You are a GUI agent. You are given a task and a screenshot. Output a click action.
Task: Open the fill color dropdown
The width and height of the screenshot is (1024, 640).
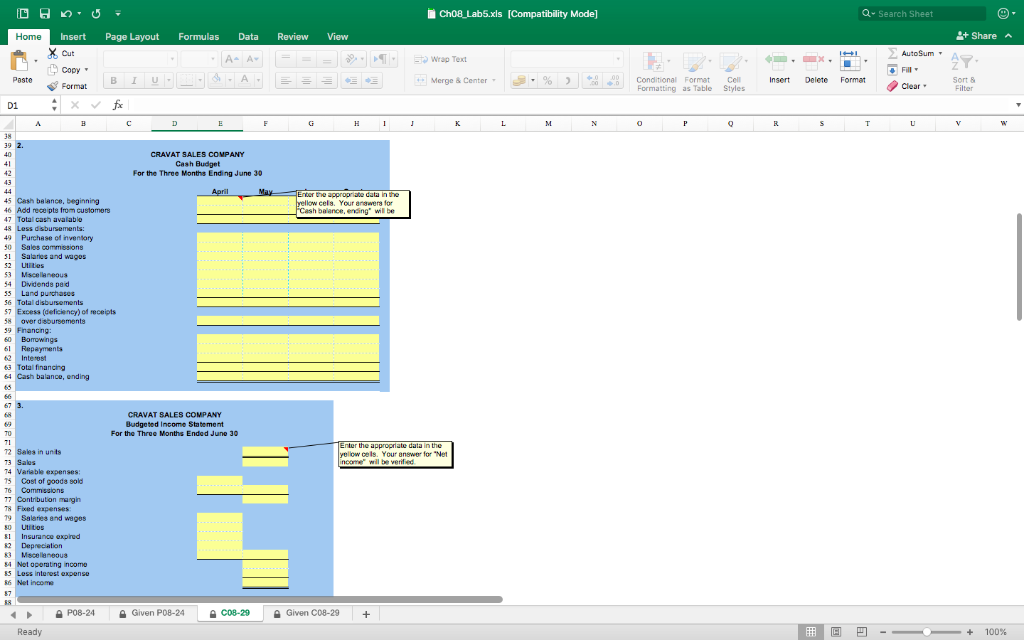tap(229, 79)
